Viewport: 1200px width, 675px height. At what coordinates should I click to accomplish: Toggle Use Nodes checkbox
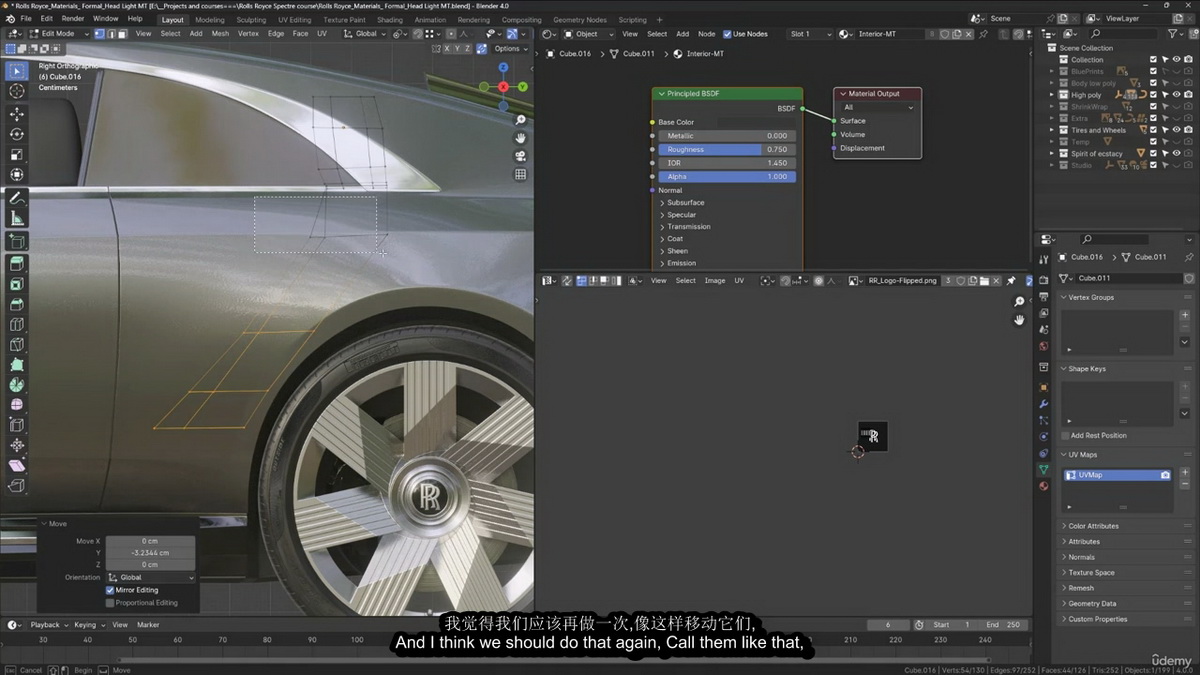click(727, 34)
